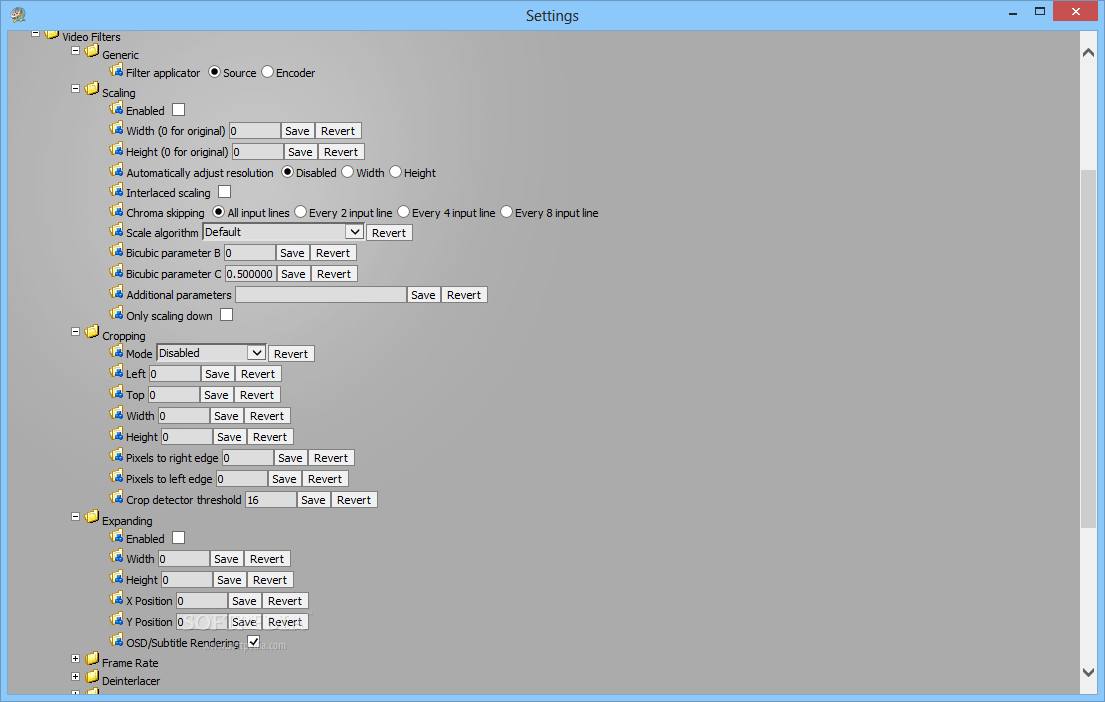
Task: Enable the Expanding checkbox
Action: pos(178,538)
